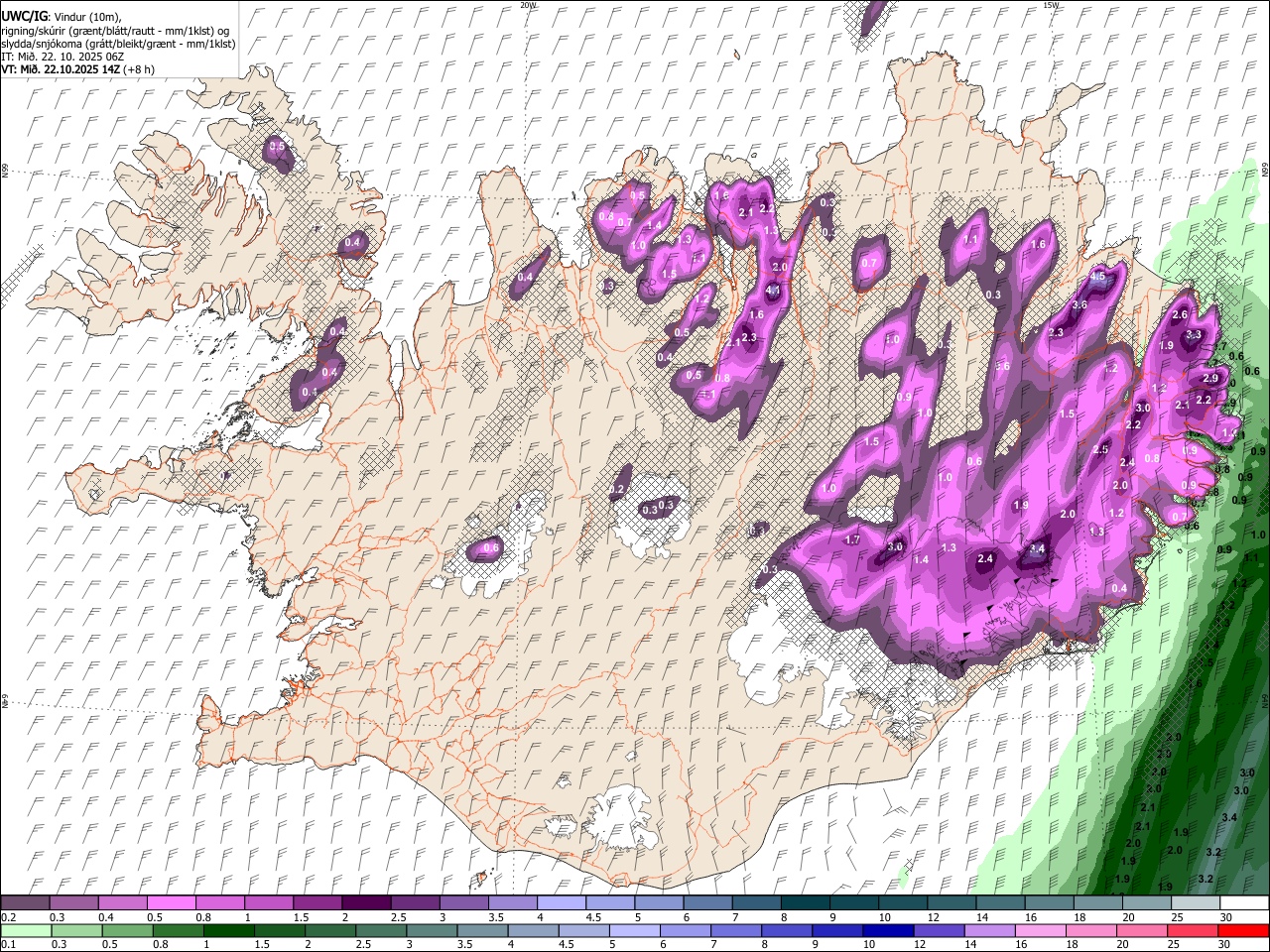
Task: Click the bright pink 0.5 mm snow scale swatch
Action: coord(171,903)
